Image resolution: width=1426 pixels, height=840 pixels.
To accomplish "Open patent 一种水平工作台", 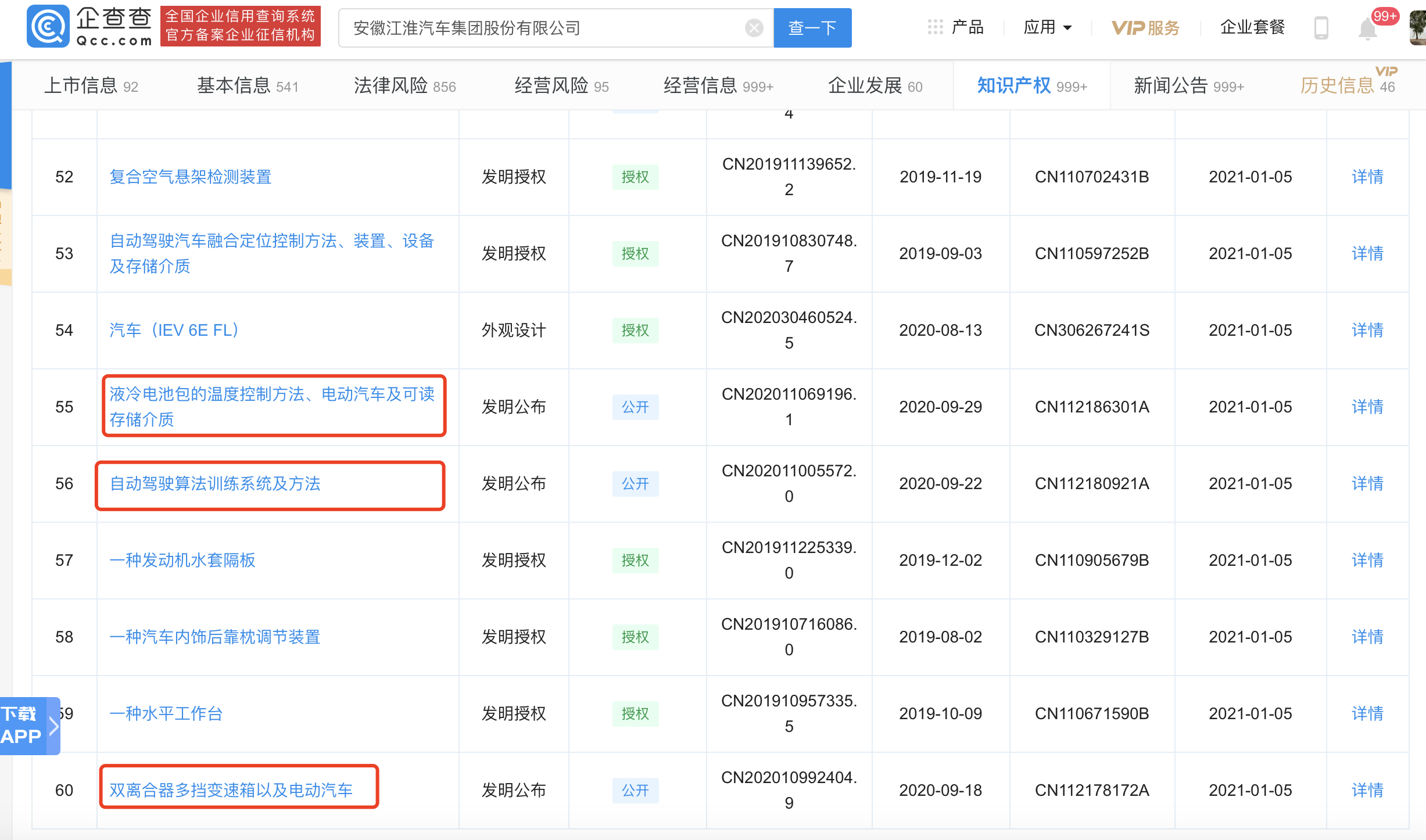I will (166, 713).
